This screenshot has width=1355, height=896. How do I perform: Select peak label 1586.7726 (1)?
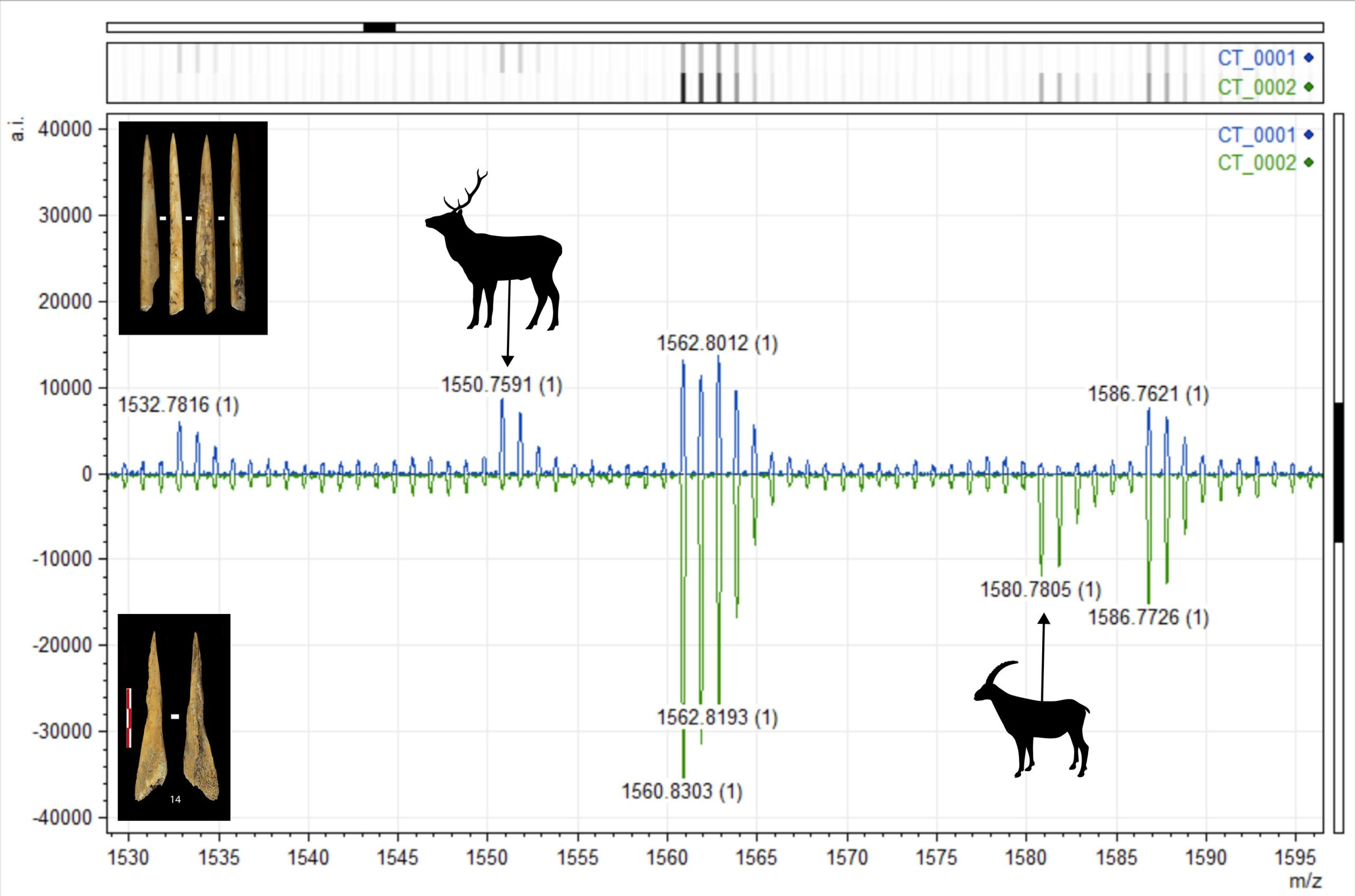click(x=1148, y=618)
